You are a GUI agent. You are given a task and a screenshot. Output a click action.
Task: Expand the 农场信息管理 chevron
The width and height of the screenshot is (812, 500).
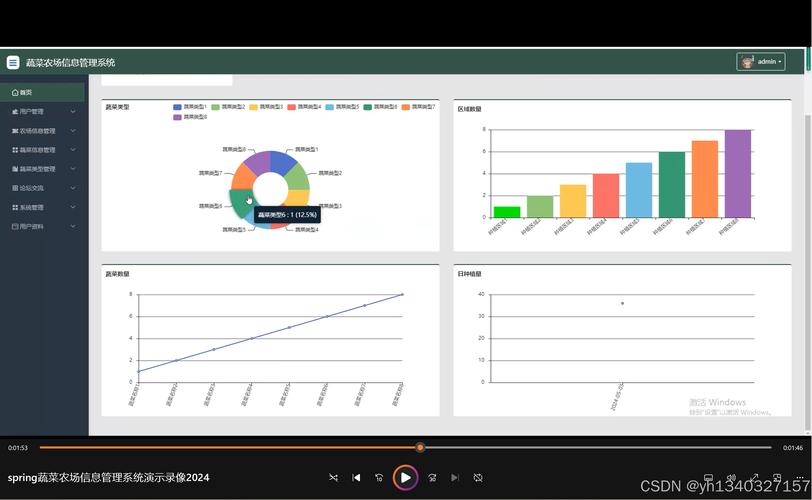tap(73, 131)
